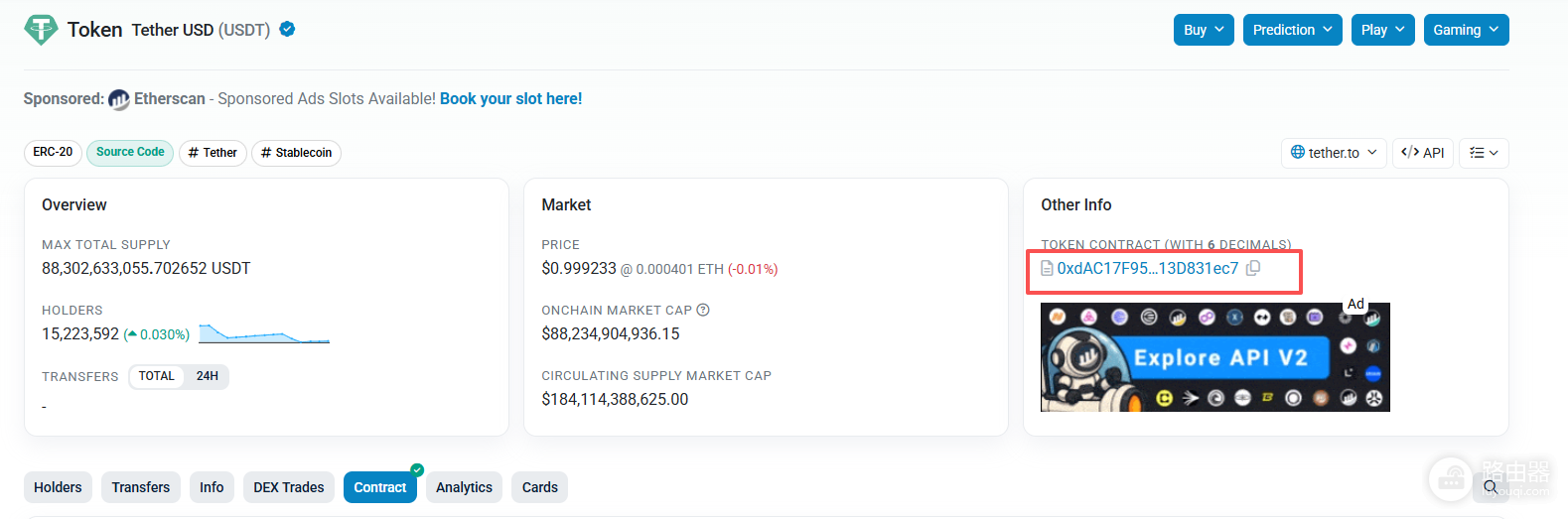Image resolution: width=1568 pixels, height=519 pixels.
Task: Click the Etherscan sponsor logo icon
Action: click(x=119, y=99)
